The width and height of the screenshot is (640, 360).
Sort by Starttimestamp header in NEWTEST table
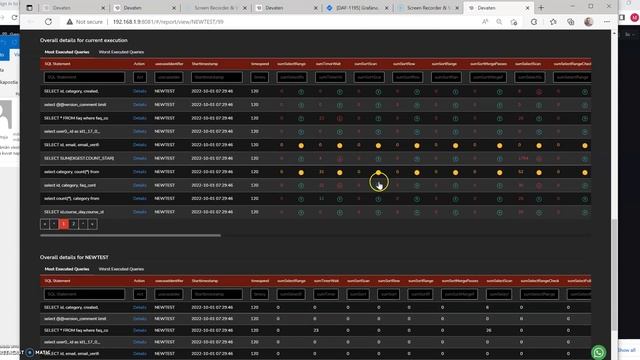tap(204, 281)
